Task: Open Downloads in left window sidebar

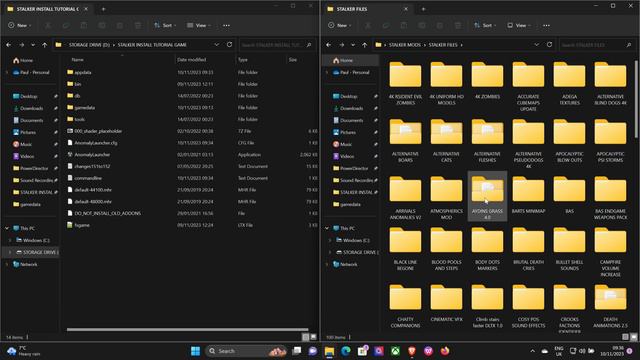Action: pos(31,109)
